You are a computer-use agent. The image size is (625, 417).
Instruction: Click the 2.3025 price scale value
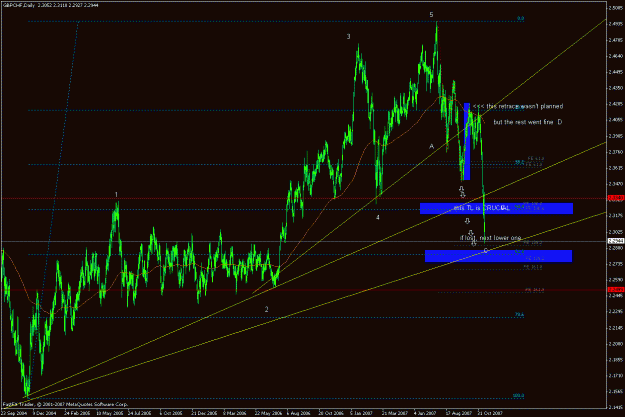(616, 232)
